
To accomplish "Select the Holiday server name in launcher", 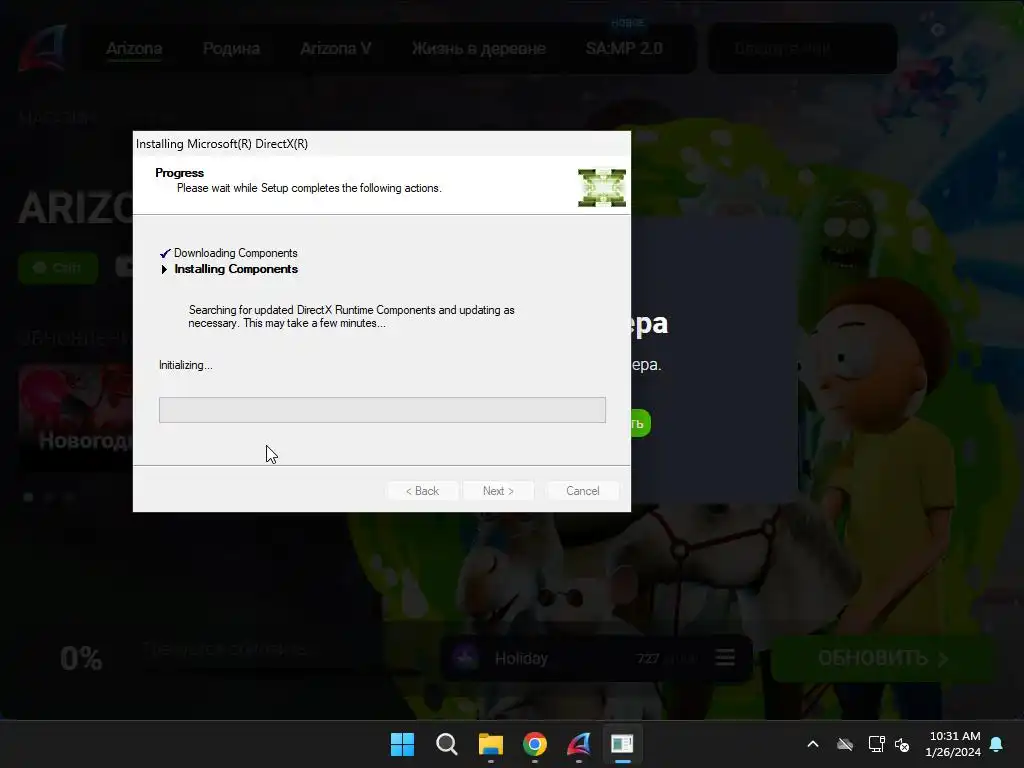I will pos(521,658).
